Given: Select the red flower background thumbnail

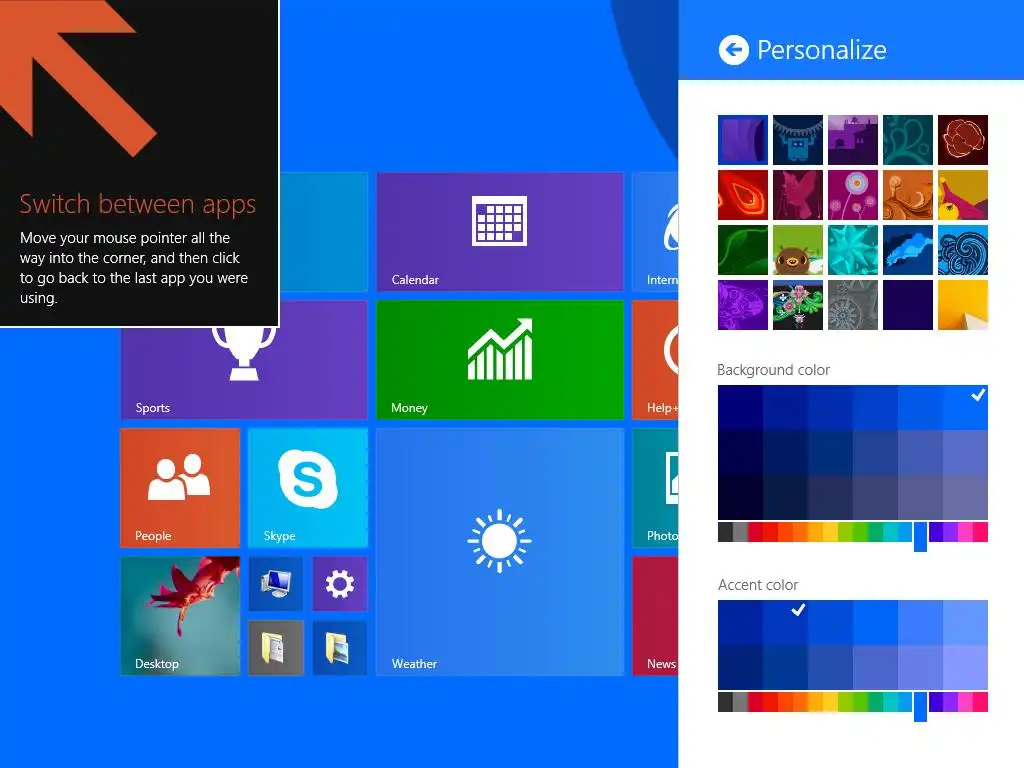Looking at the screenshot, I should (x=963, y=140).
